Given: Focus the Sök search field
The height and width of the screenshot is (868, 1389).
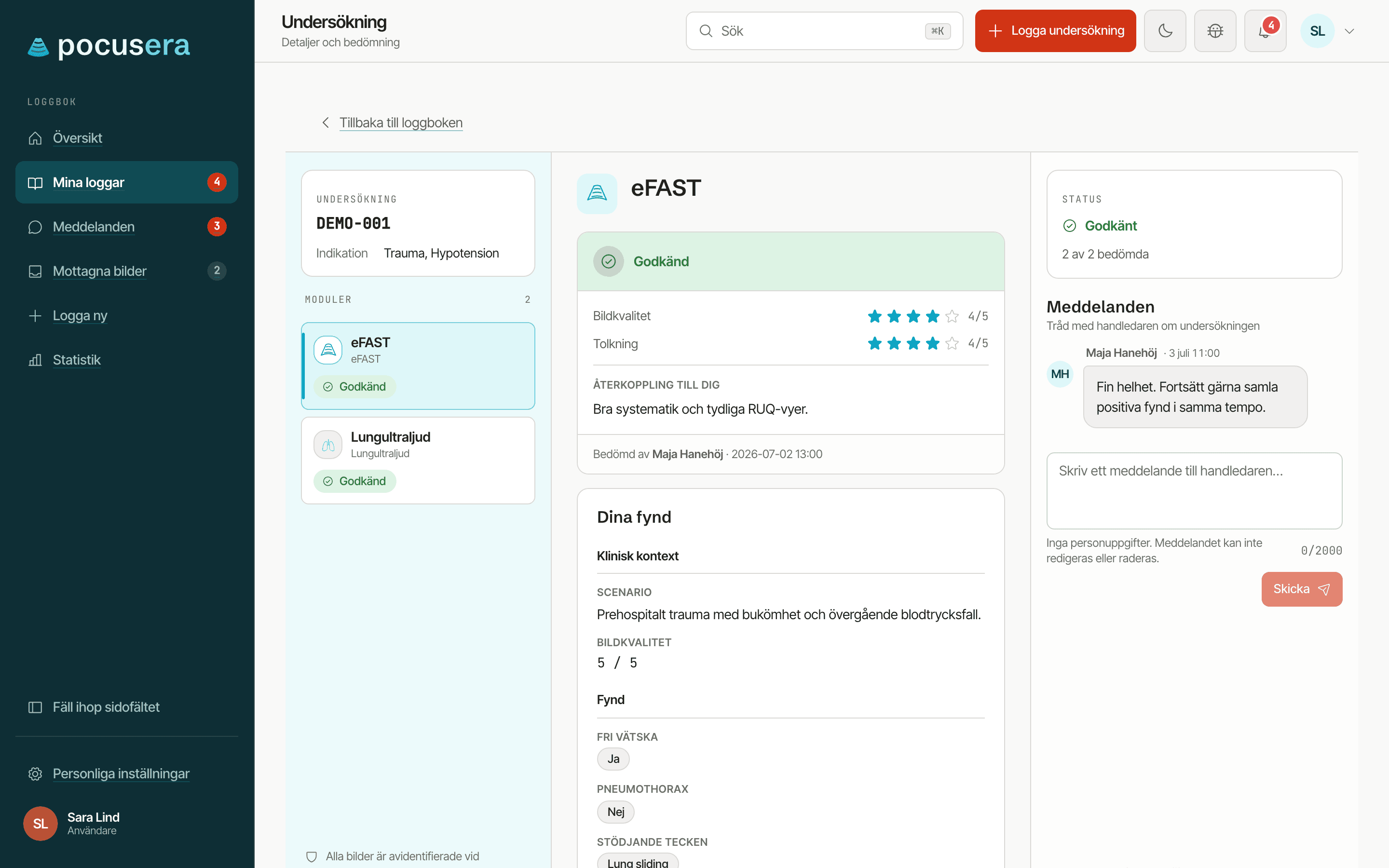Looking at the screenshot, I should click(x=824, y=31).
